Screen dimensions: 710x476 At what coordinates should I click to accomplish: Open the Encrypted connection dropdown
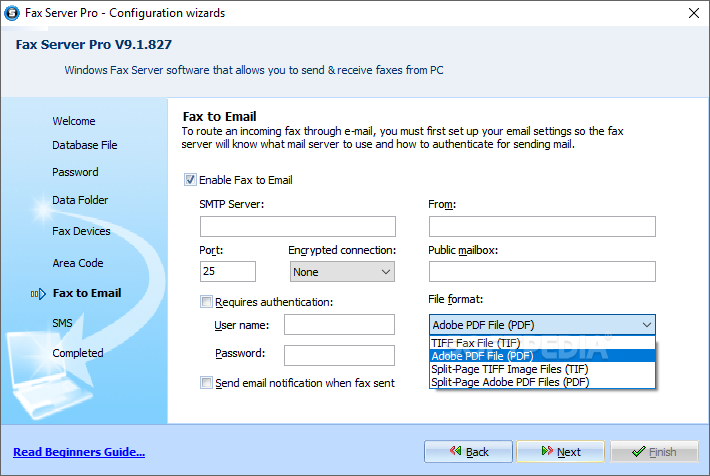click(342, 272)
